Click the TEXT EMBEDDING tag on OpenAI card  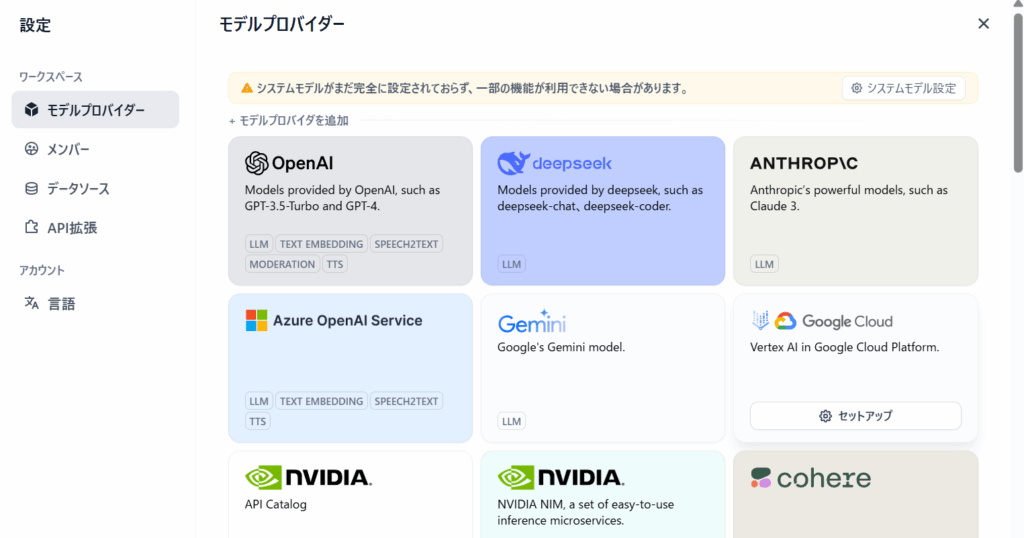tap(319, 244)
